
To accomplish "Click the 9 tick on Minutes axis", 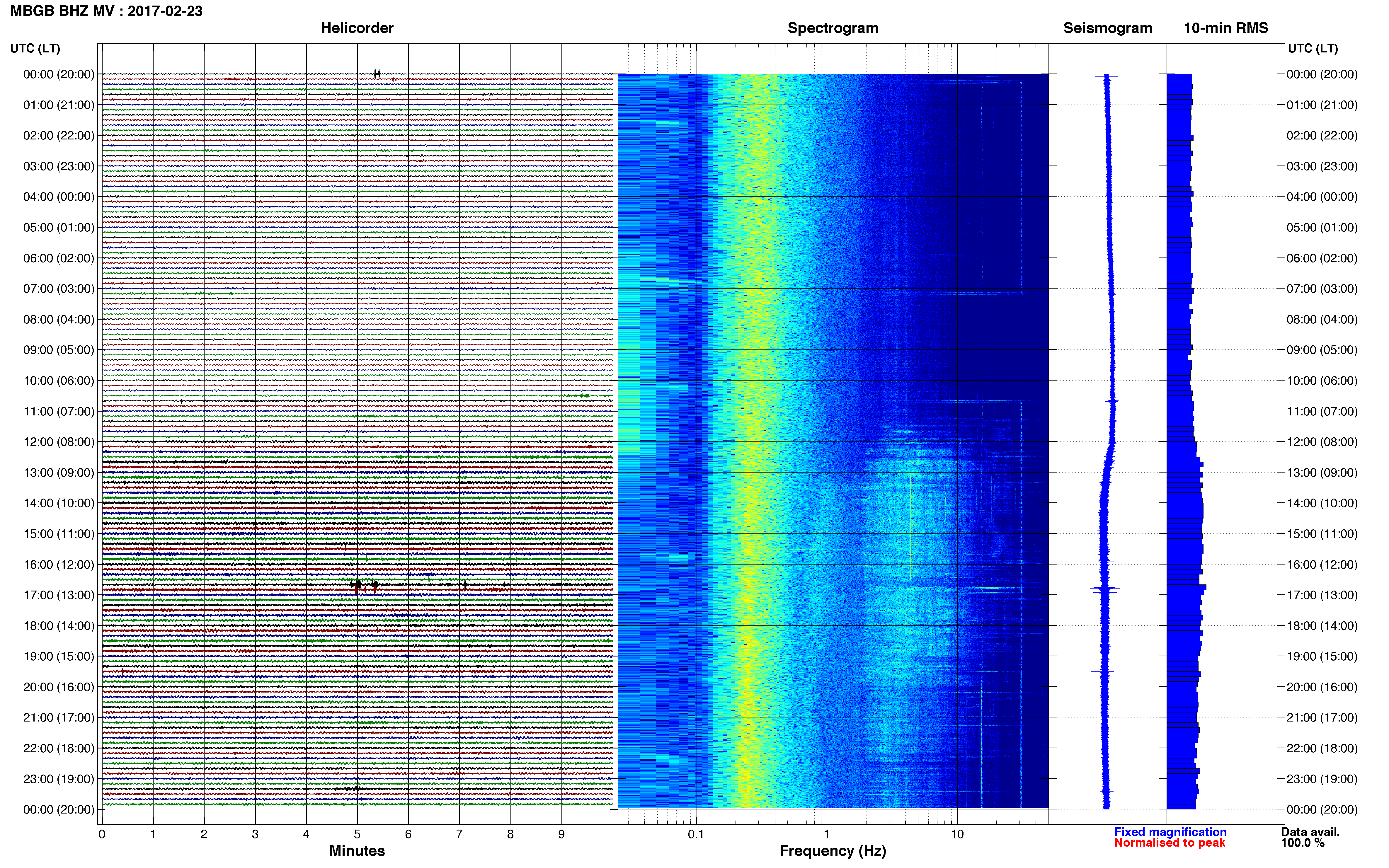I will (561, 835).
